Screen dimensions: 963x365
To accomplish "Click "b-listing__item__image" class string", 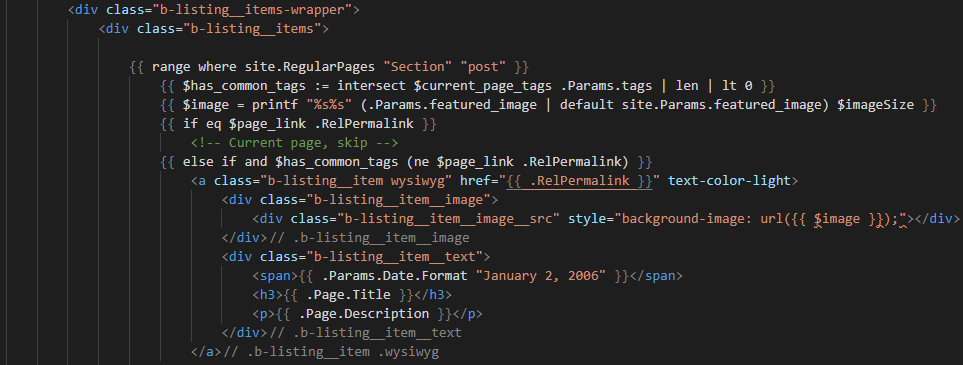I will coord(402,200).
